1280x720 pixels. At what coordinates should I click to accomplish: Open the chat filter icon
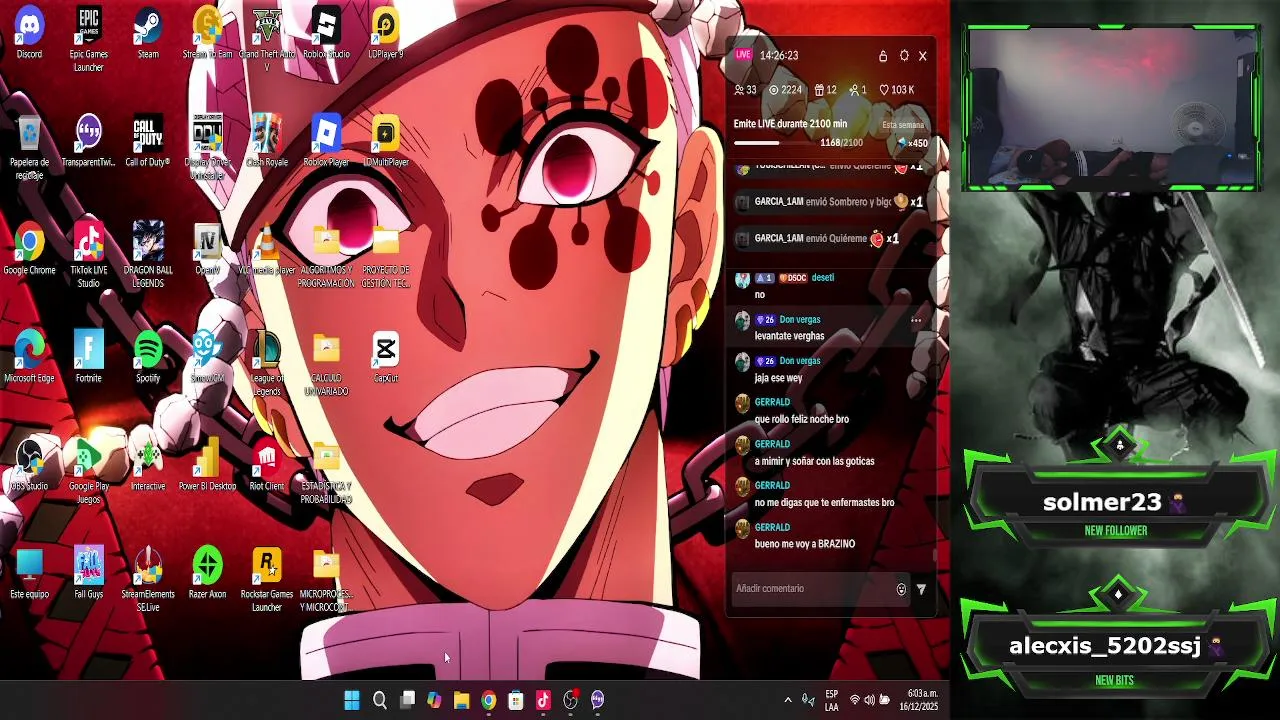click(921, 590)
